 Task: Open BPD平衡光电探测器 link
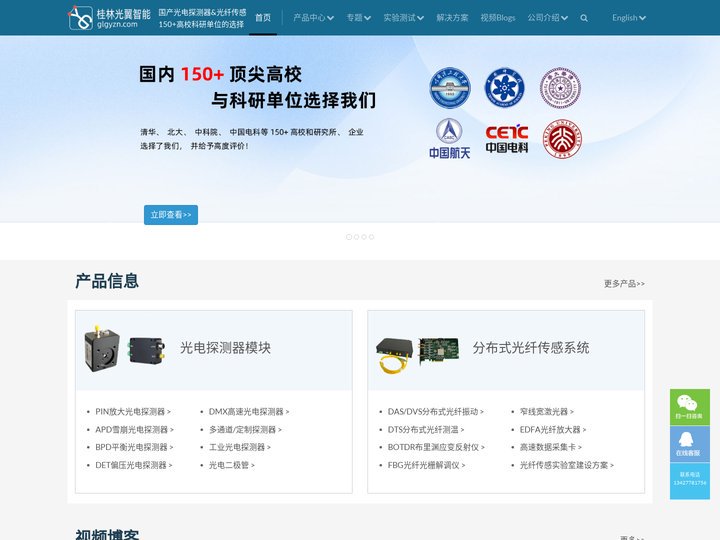[x=134, y=447]
